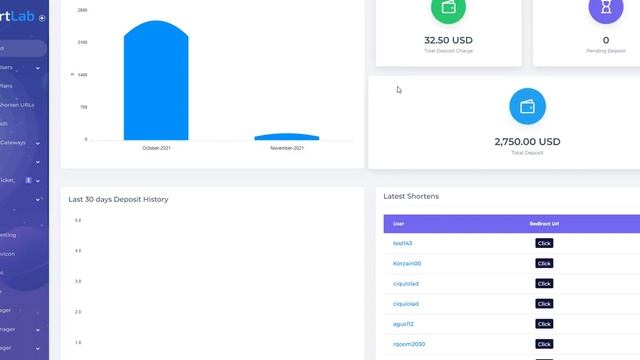Viewport: 640px width, 360px height.
Task: Open user link agus112
Action: click(x=403, y=324)
